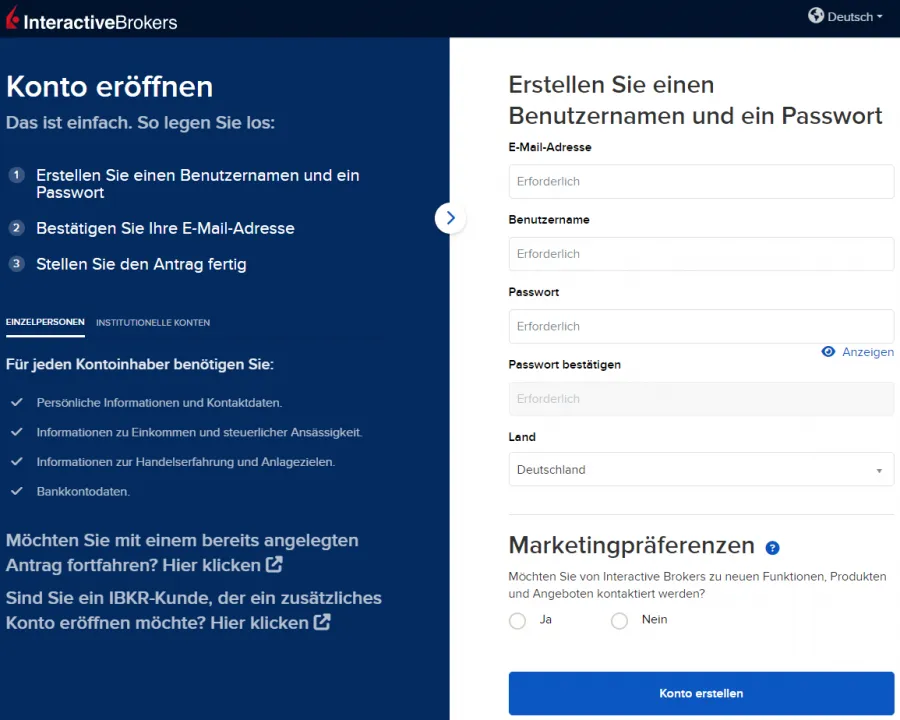Open the Land dropdown showing Deutschland
This screenshot has height=720, width=900.
point(700,469)
